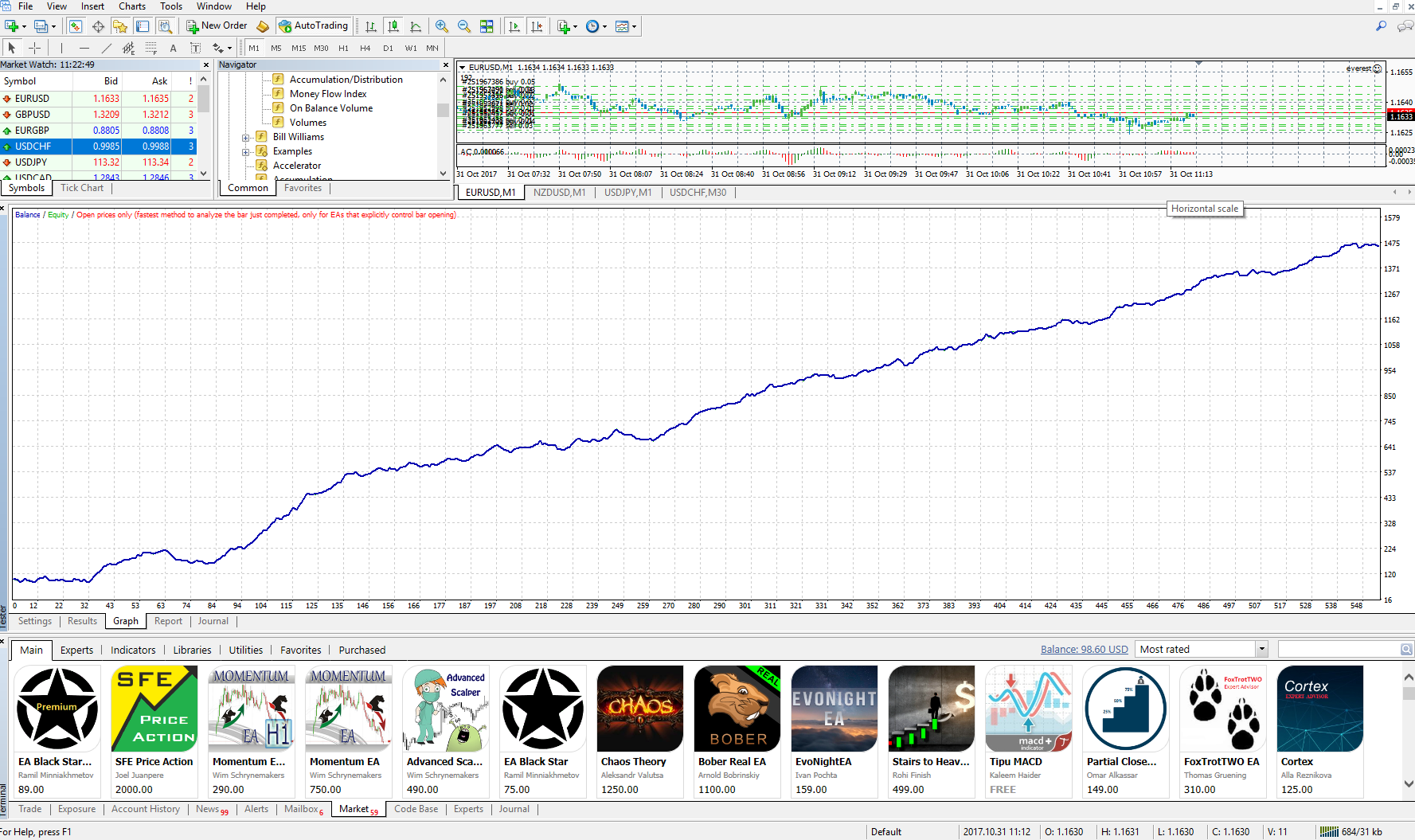Viewport: 1415px width, 840px height.
Task: Click the Market products scroll-down arrow
Action: (x=1409, y=783)
